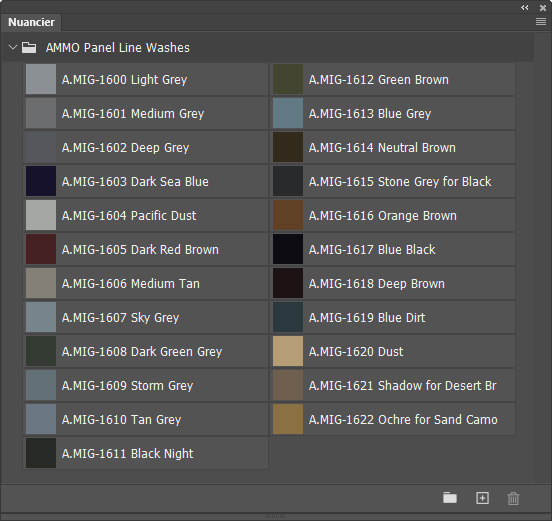
Task: Select the A.MIG-1616 Orange Brown swatch
Action: [288, 215]
